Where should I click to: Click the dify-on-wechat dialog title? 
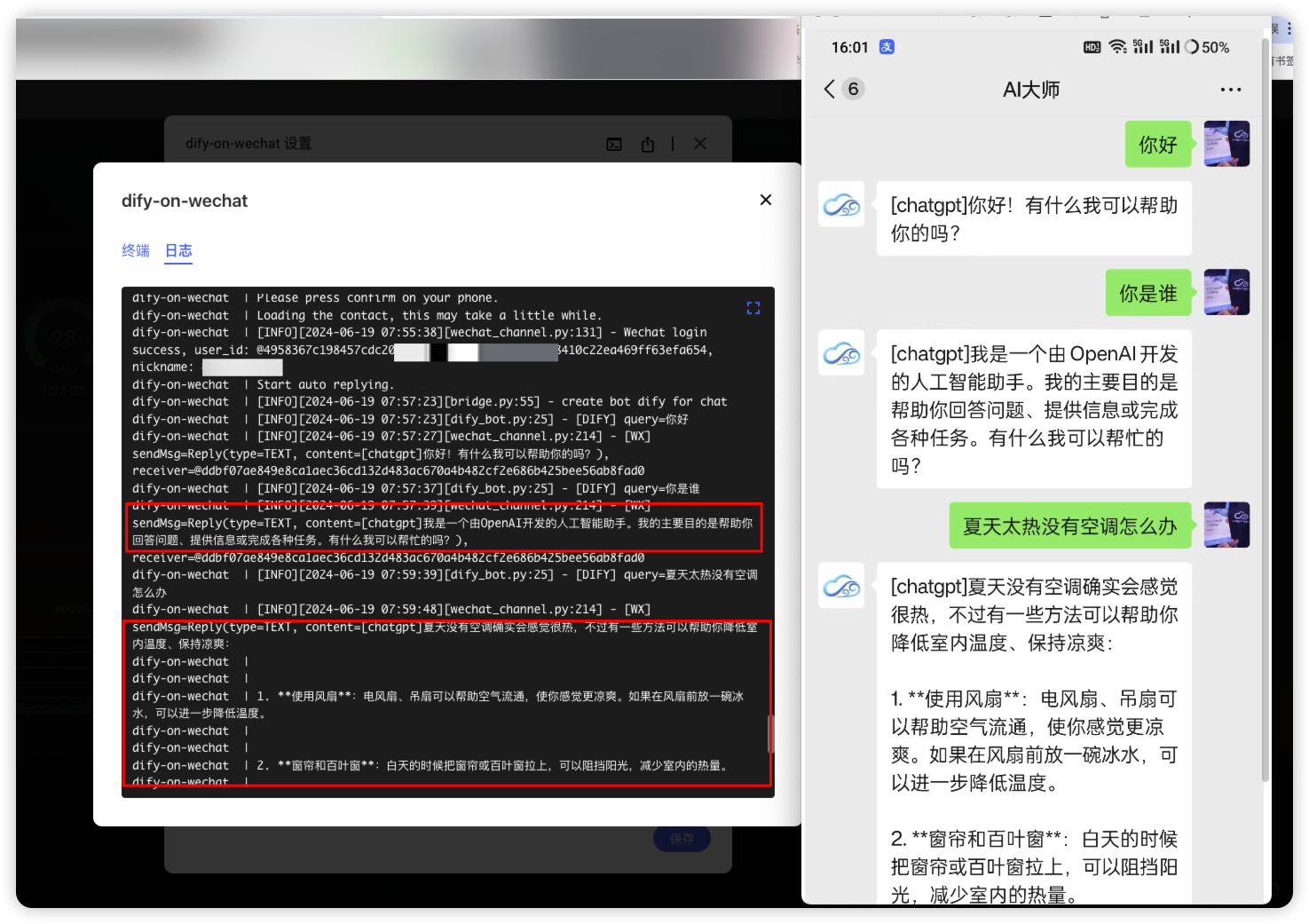pyautogui.click(x=185, y=201)
